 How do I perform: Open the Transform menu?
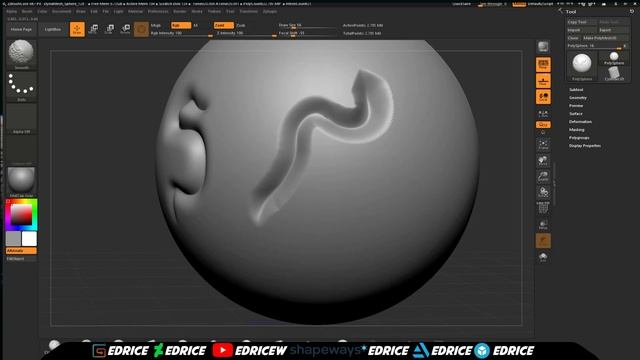pos(249,11)
